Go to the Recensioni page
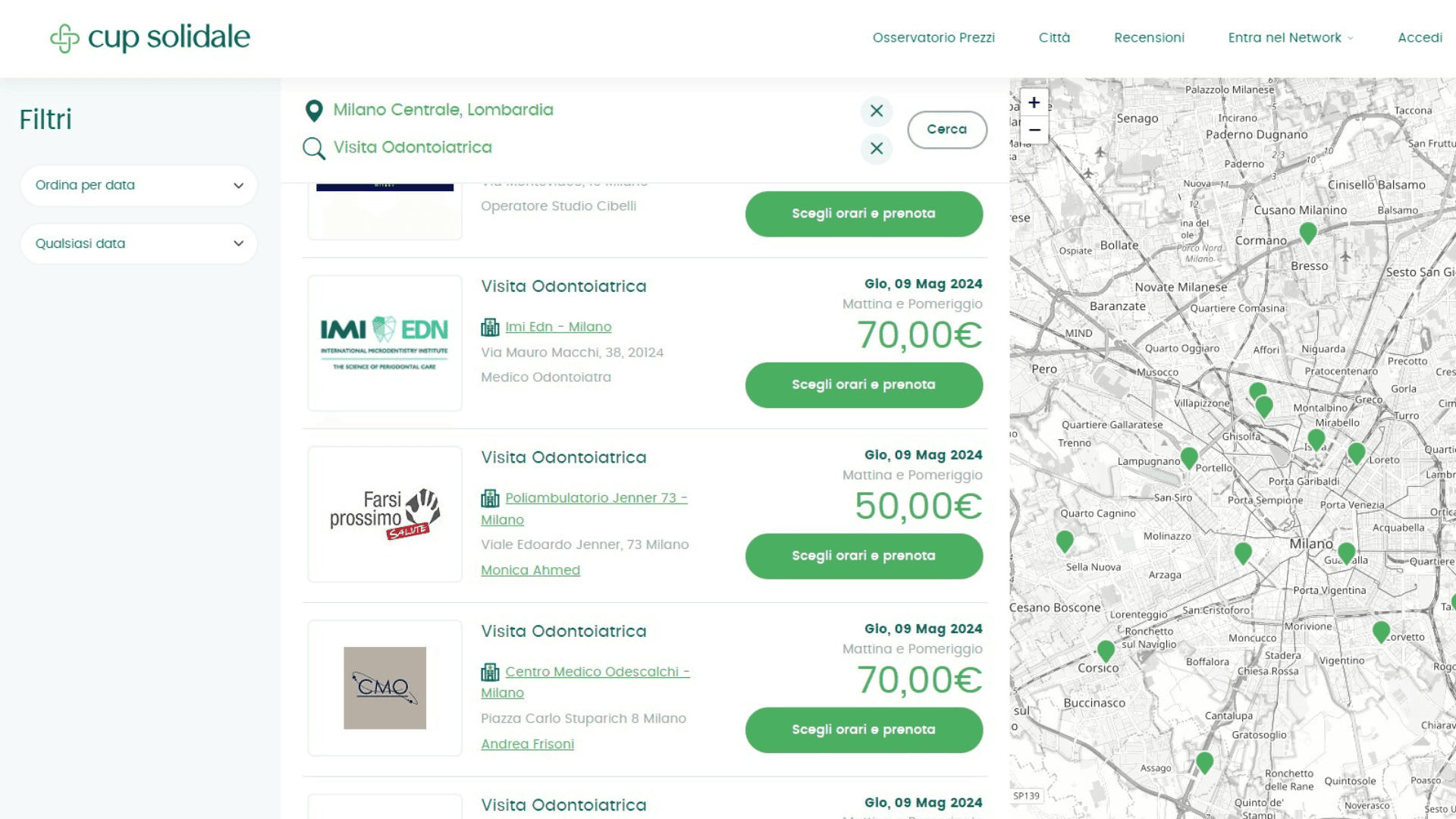This screenshot has height=819, width=1456. pyautogui.click(x=1149, y=38)
